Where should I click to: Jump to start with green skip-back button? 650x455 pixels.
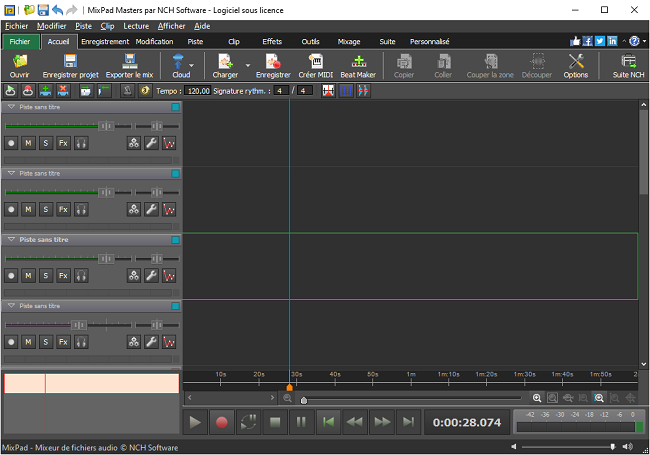click(x=328, y=422)
